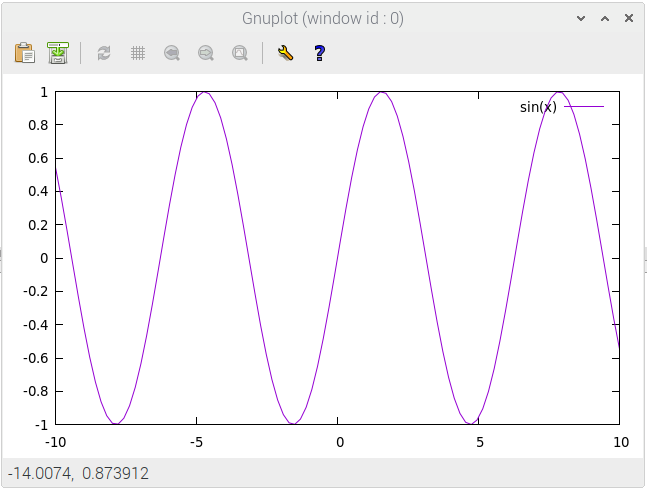Apply the next zoom settings

206,53
